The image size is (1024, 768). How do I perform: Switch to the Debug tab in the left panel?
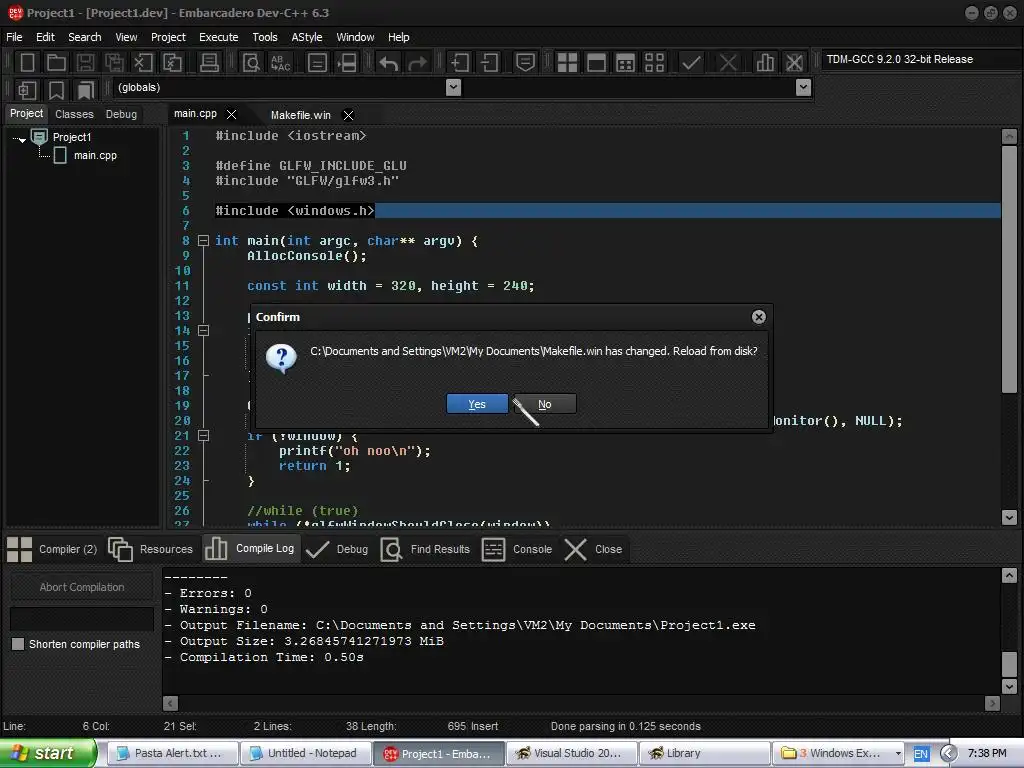(x=121, y=114)
